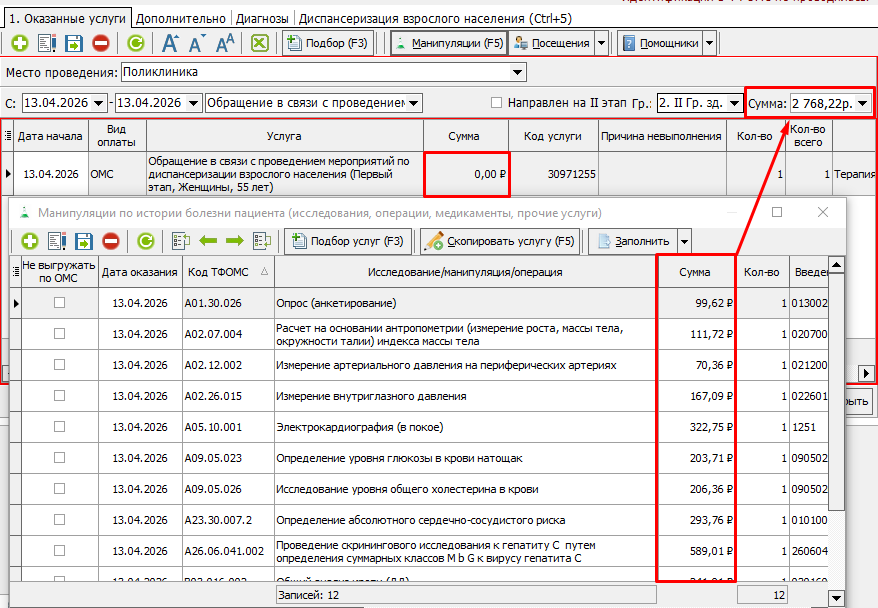878x608 pixels.
Task: Switch to the Диагнозы tab
Action: tap(264, 18)
